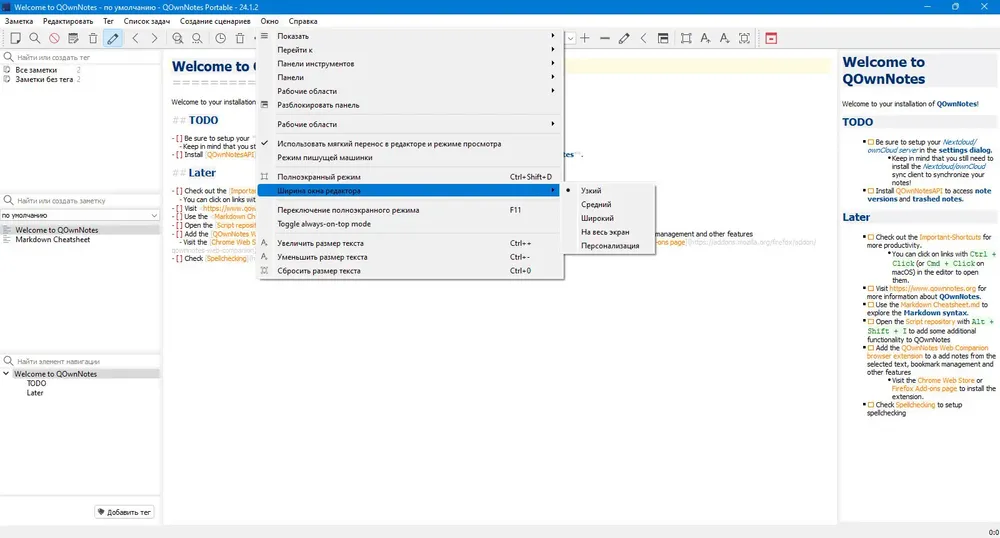Open the 'Создание сценариев' menu
Image resolution: width=1000 pixels, height=538 pixels.
pos(215,21)
